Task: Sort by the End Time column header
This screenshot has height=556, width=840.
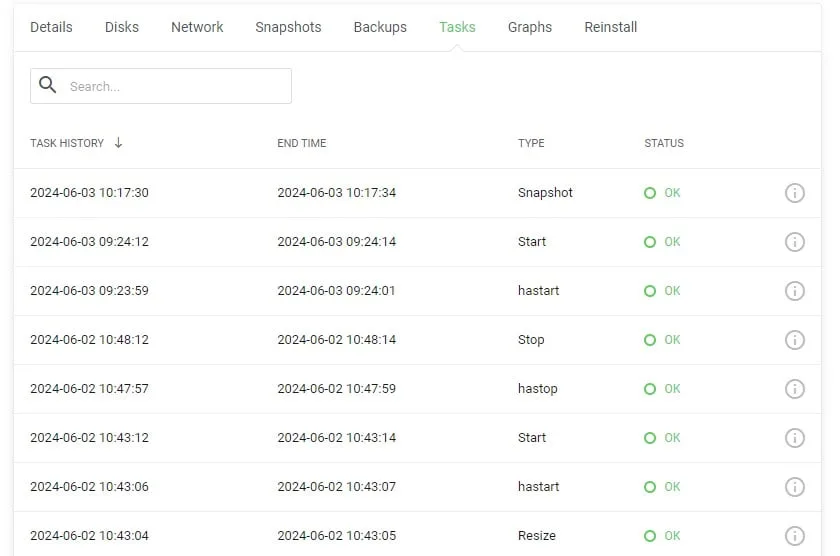Action: pos(301,143)
